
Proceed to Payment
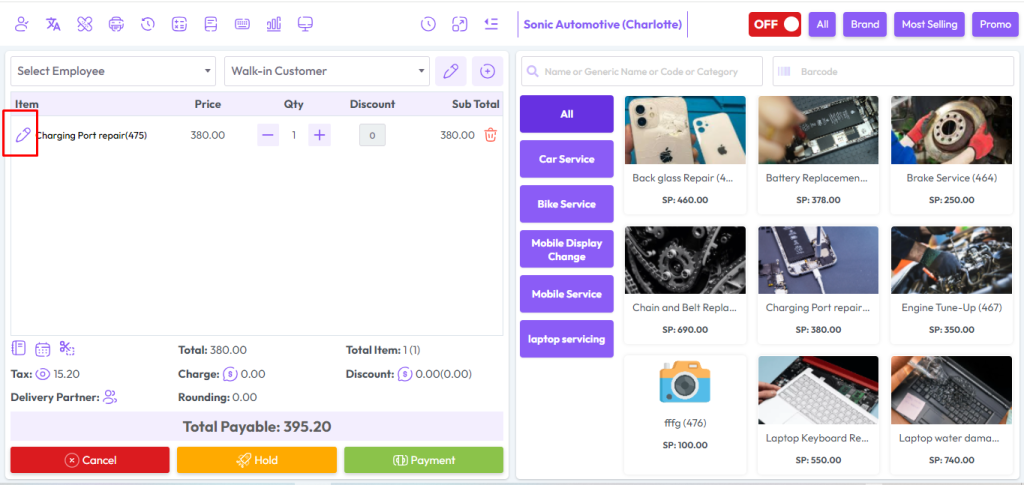coord(424,460)
